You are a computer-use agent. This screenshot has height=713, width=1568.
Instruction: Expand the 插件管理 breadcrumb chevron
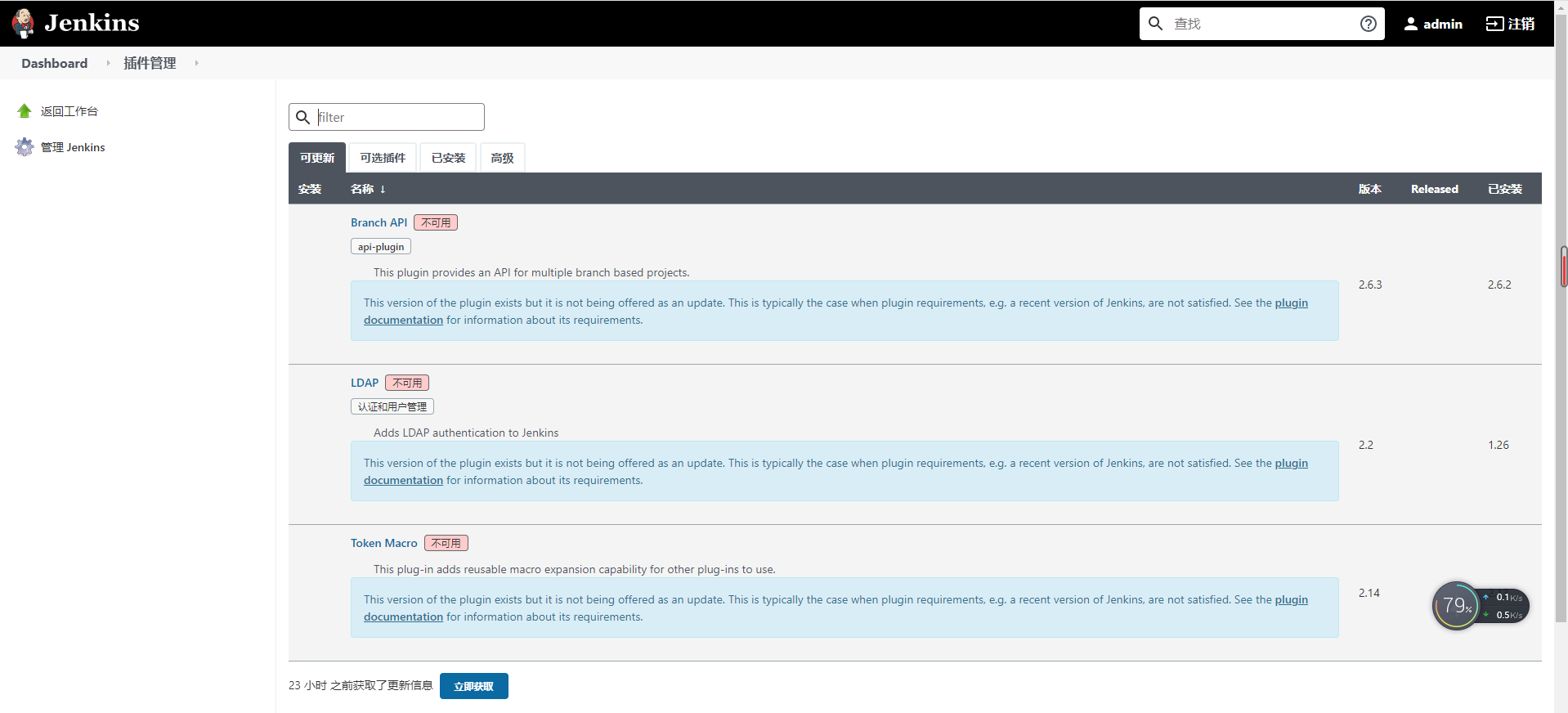pyautogui.click(x=196, y=63)
